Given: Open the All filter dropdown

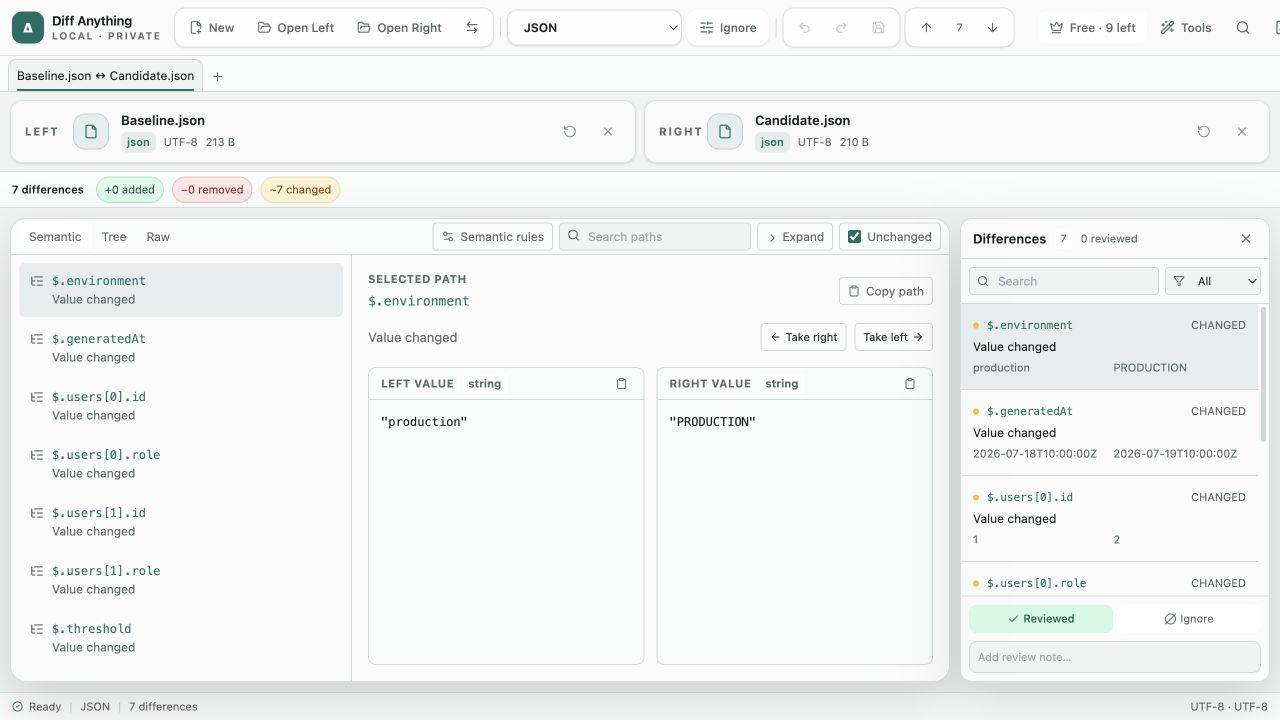Looking at the screenshot, I should pos(1213,281).
